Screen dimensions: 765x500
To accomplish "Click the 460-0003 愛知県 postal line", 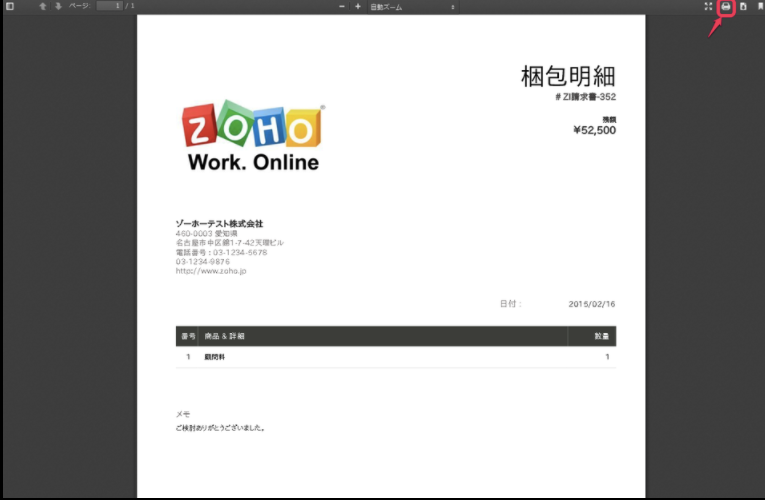I will click(x=206, y=234).
